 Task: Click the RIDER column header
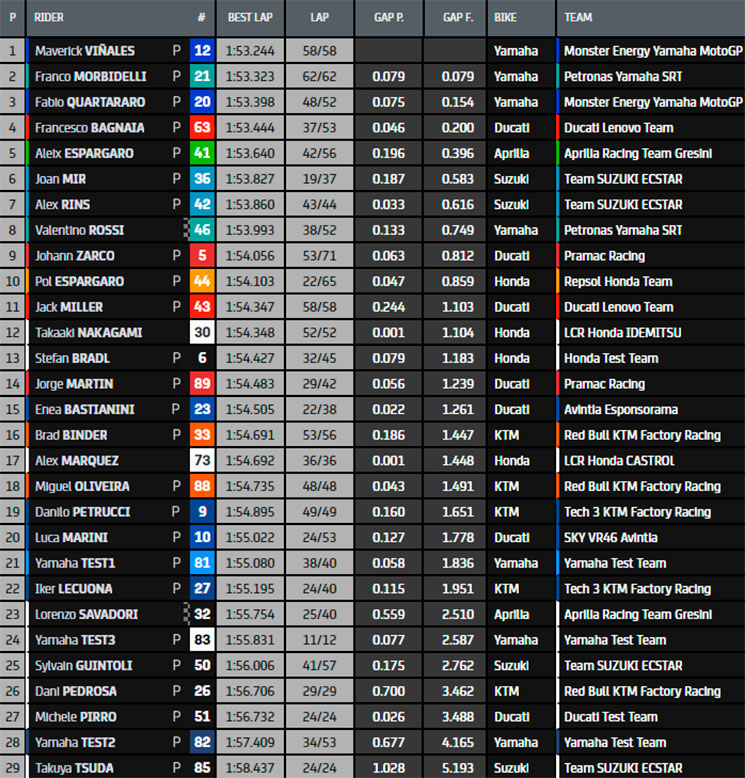click(49, 17)
